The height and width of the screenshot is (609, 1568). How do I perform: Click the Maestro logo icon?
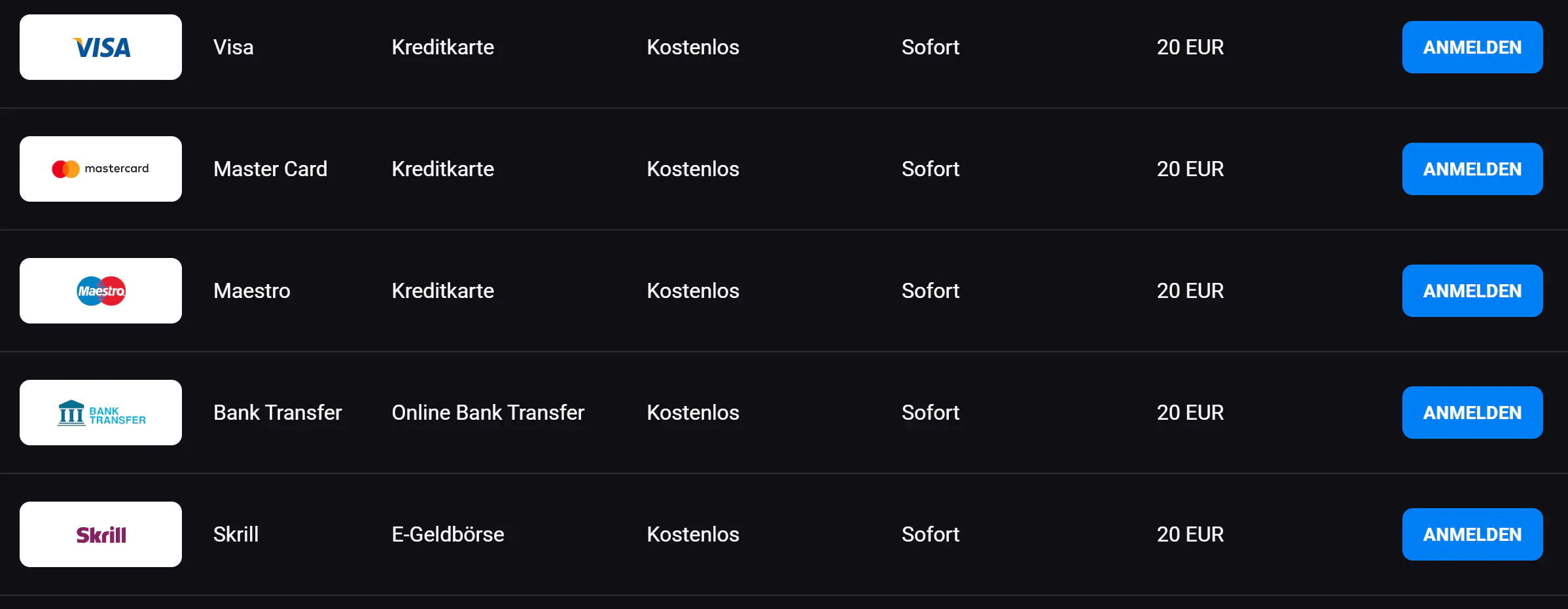click(101, 291)
